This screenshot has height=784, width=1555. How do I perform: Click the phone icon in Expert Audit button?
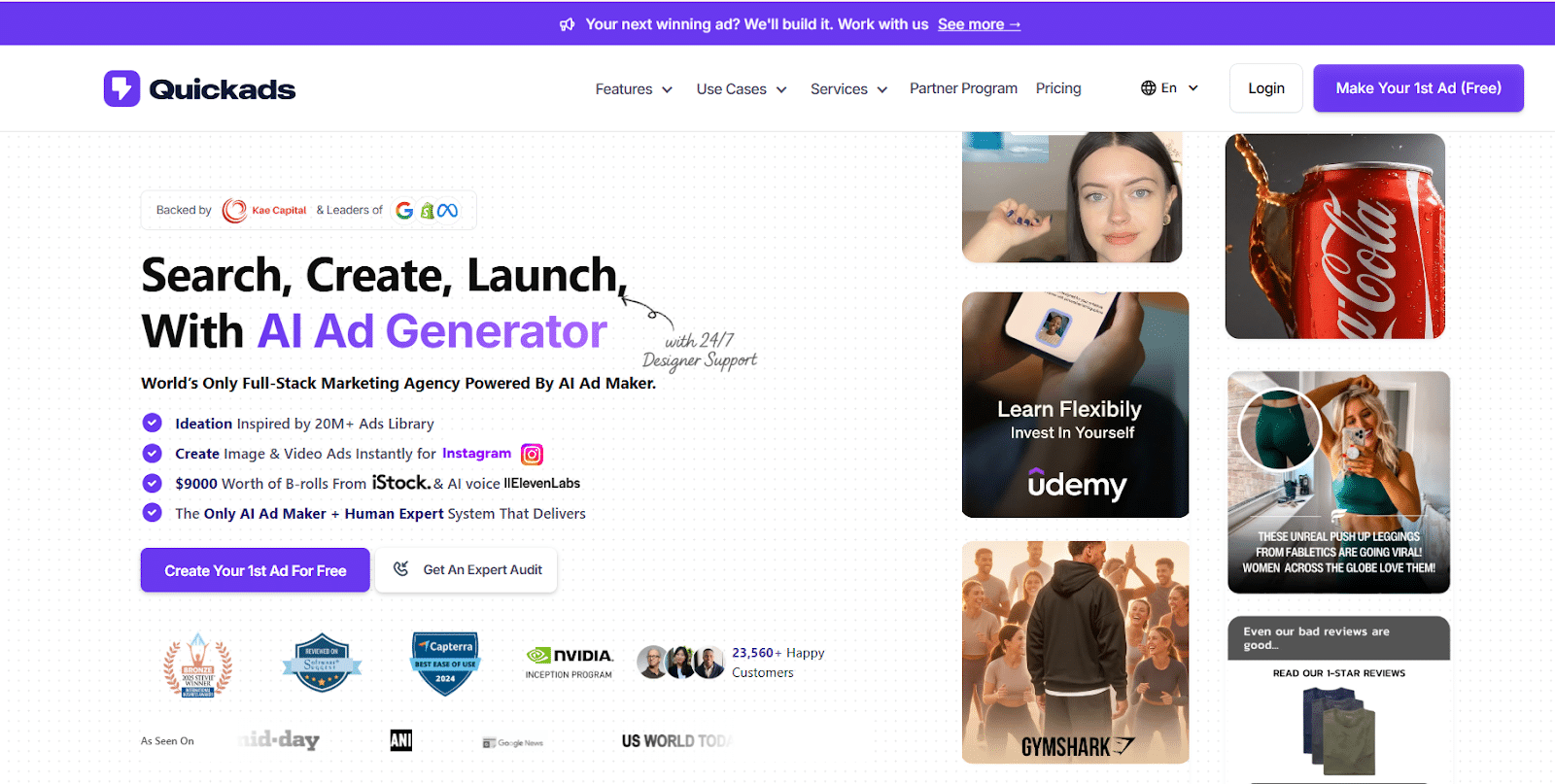click(400, 569)
